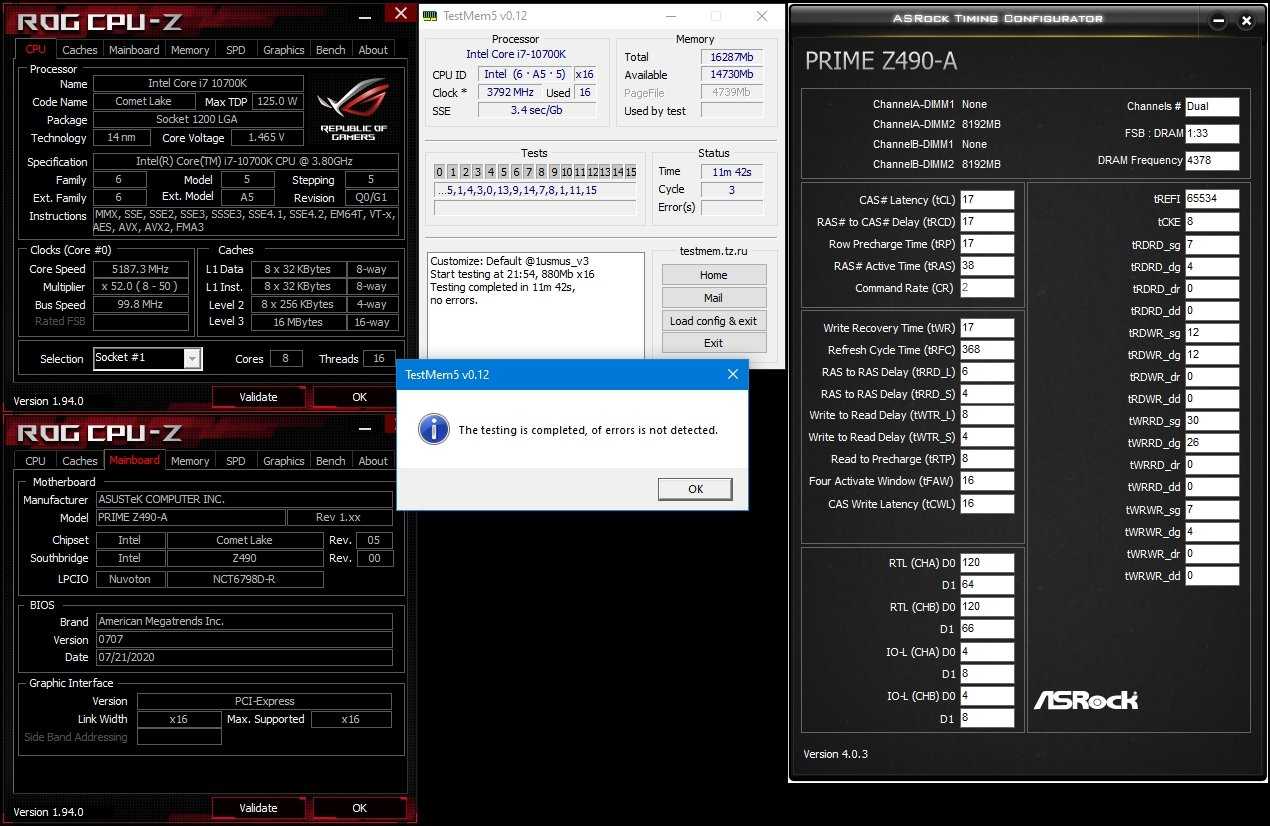The image size is (1270, 826).
Task: Click the TestMem5 title bar app icon
Action: point(429,16)
